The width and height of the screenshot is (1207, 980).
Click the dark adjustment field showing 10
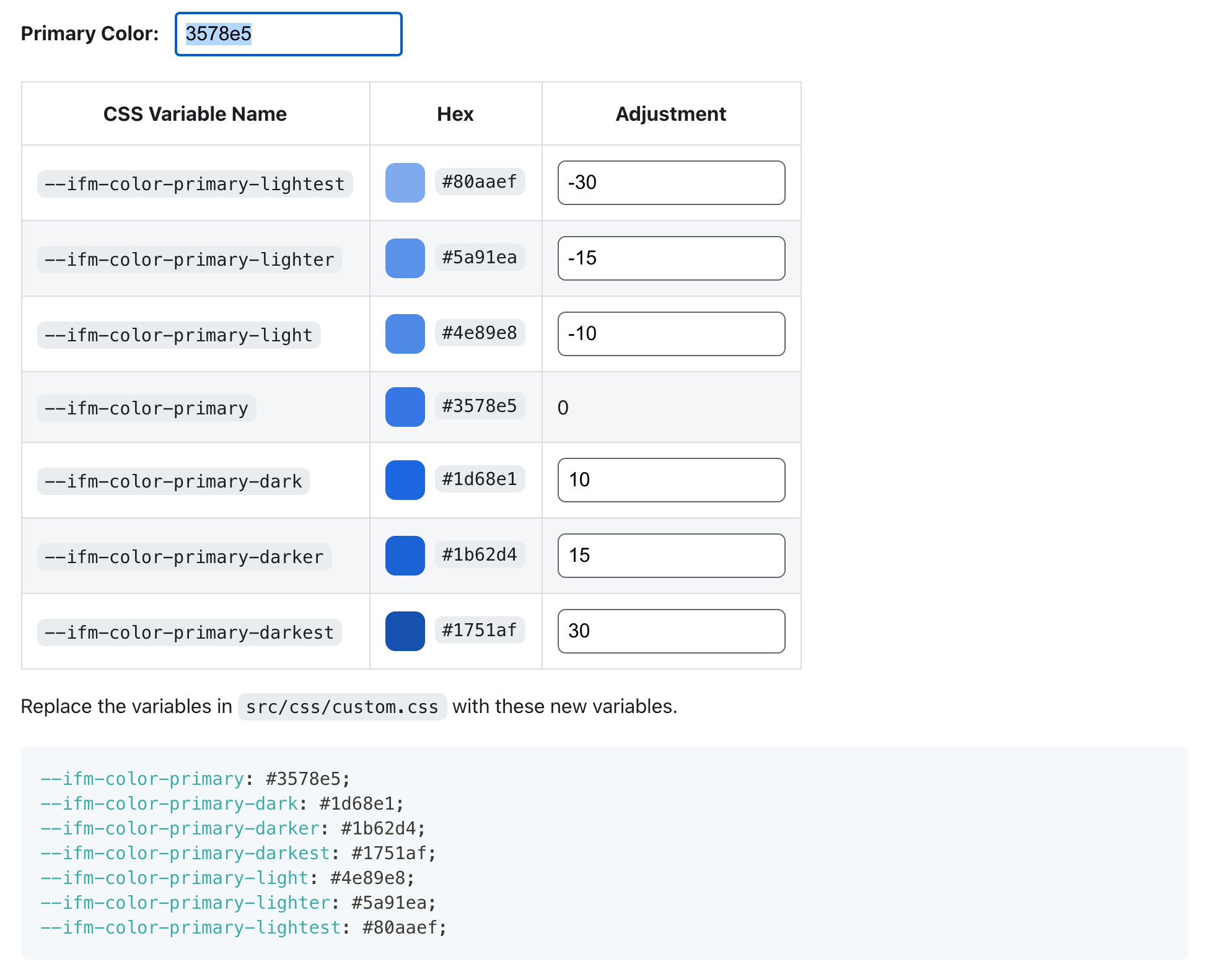[x=671, y=480]
